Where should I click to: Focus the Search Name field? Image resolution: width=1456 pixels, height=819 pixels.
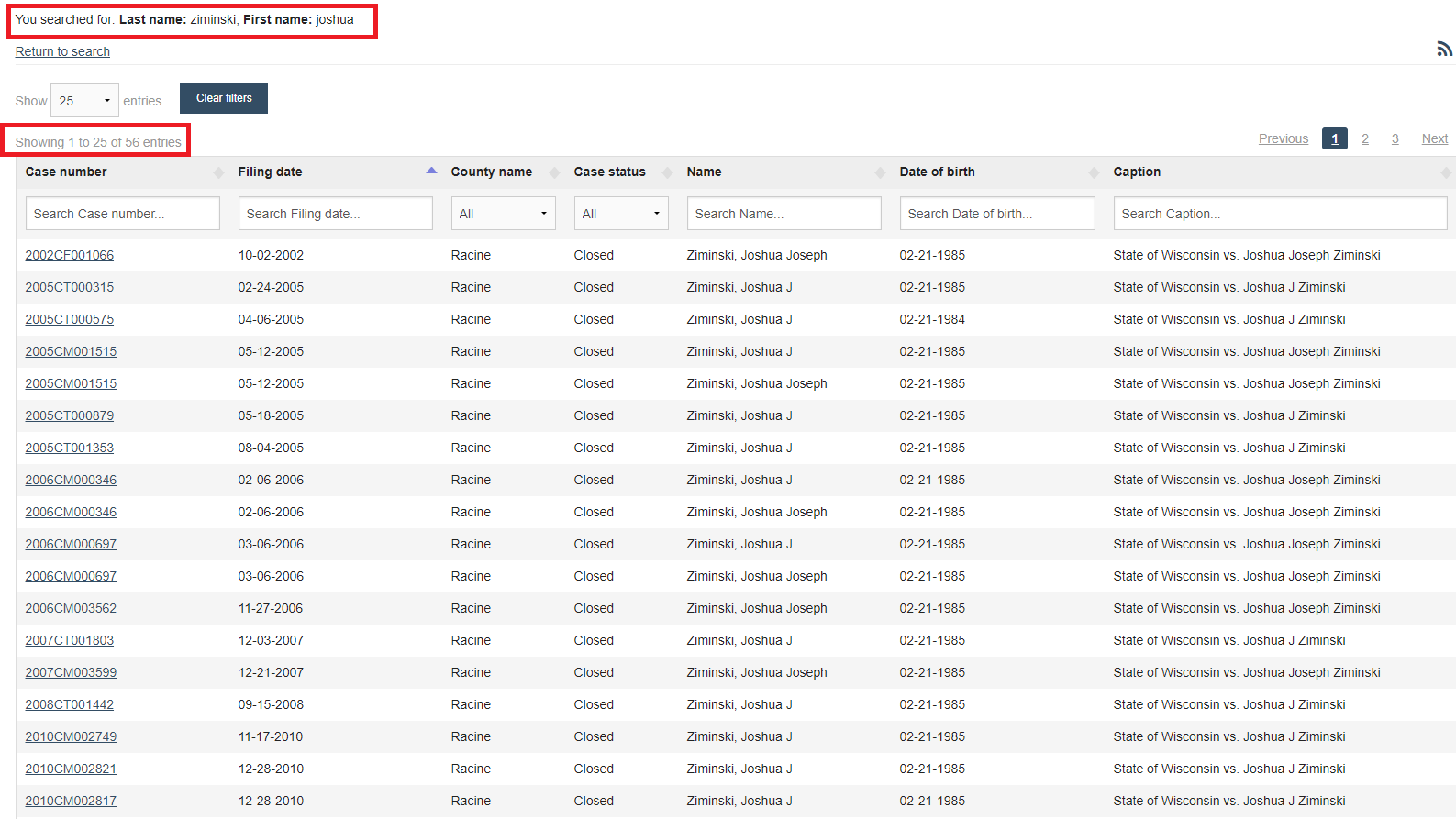click(x=784, y=214)
